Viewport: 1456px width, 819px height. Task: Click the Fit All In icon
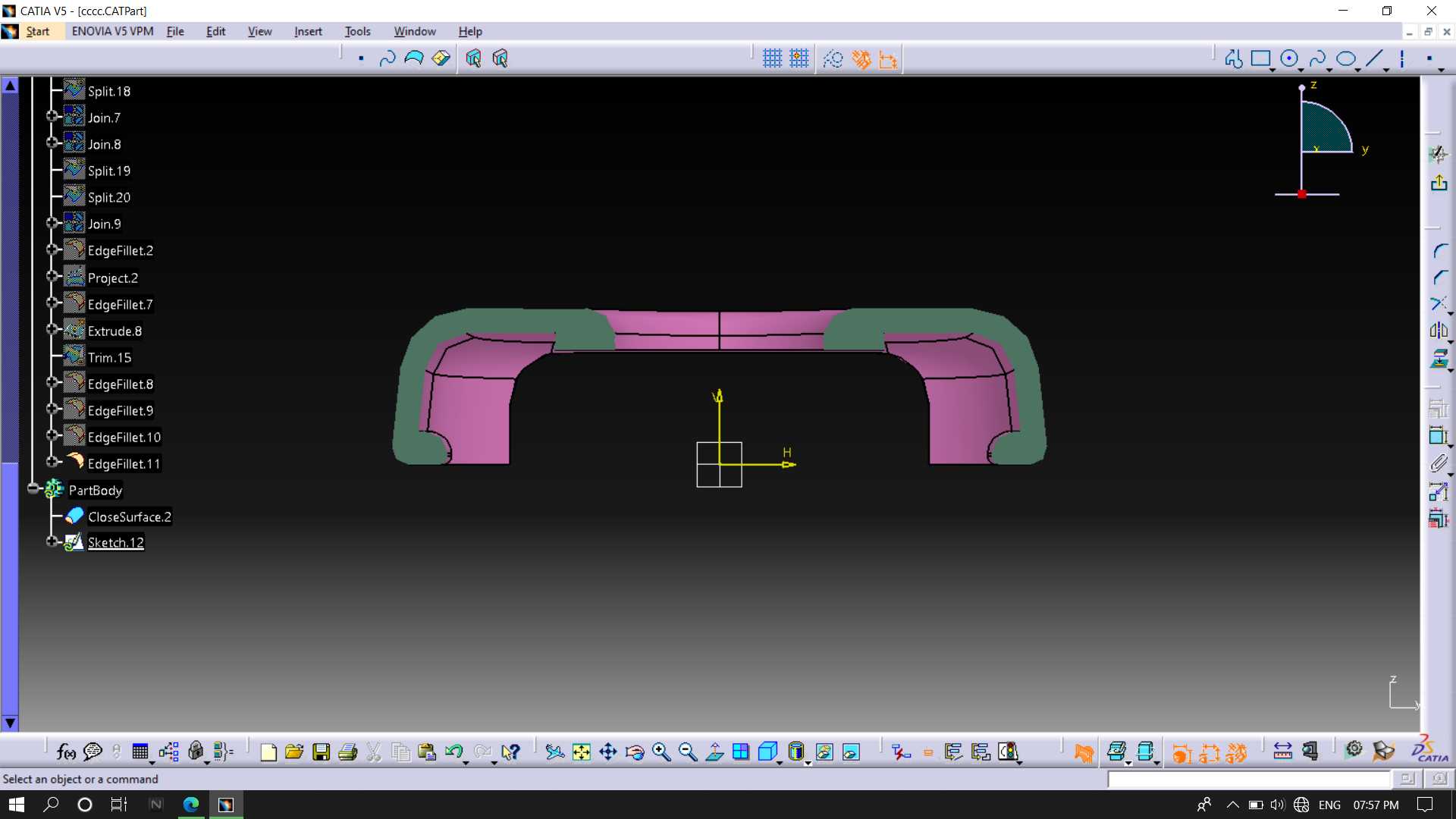pyautogui.click(x=582, y=752)
